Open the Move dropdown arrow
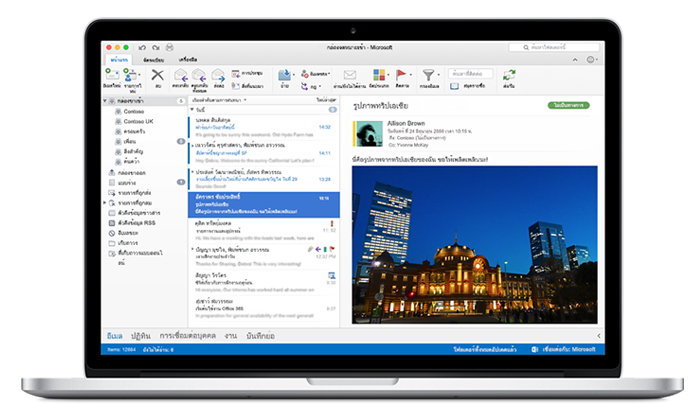This screenshot has height=420, width=700. [294, 75]
